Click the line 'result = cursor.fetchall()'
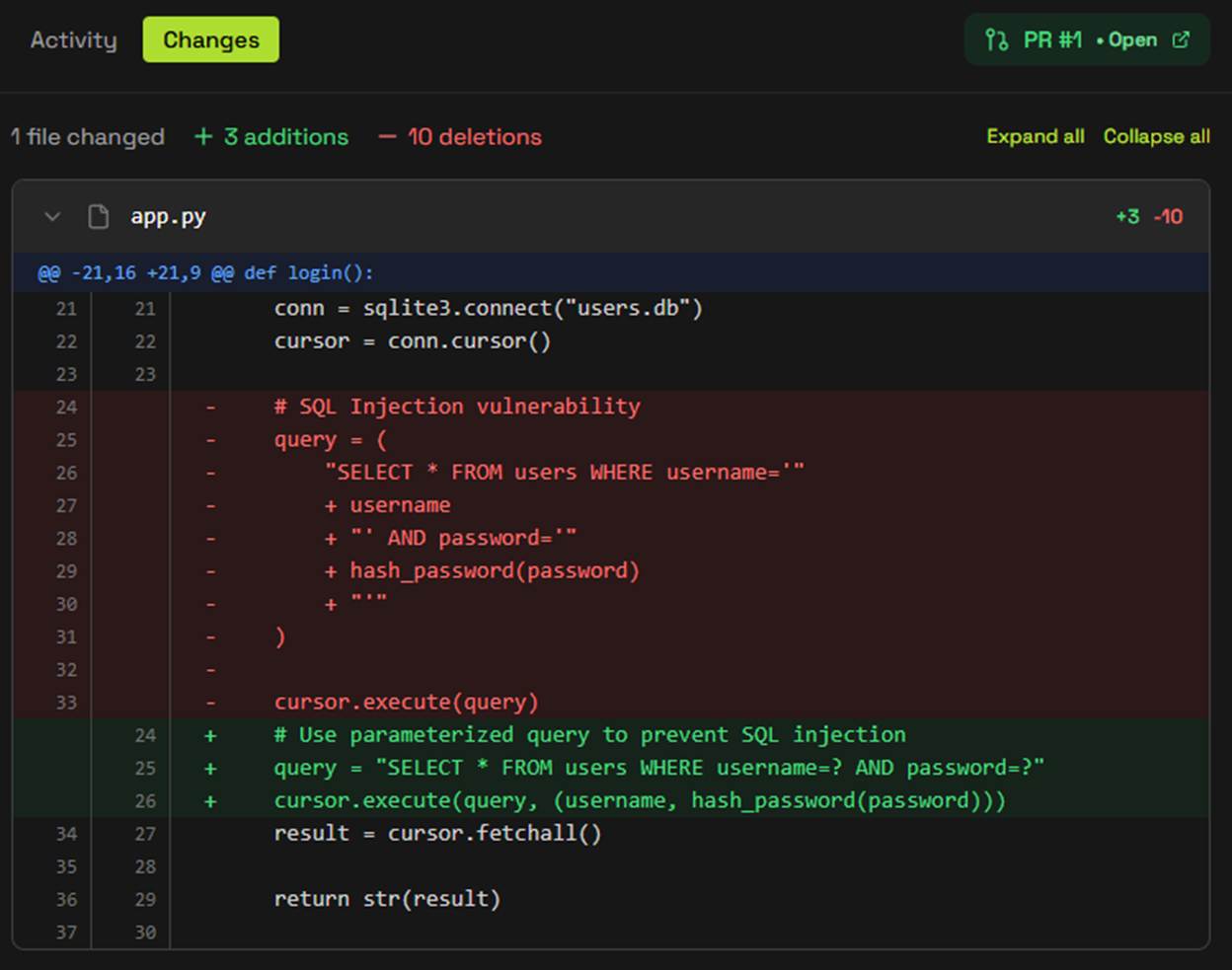 point(611,834)
